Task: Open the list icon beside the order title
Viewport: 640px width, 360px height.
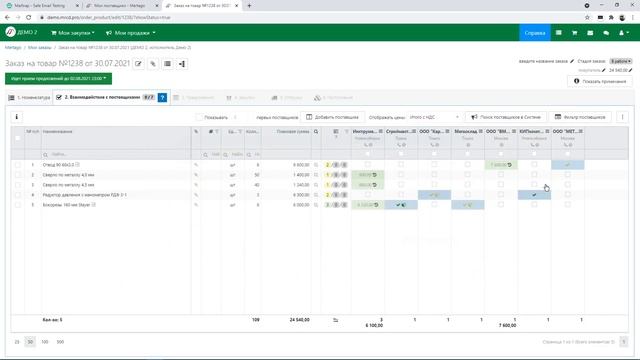Action: click(x=167, y=64)
